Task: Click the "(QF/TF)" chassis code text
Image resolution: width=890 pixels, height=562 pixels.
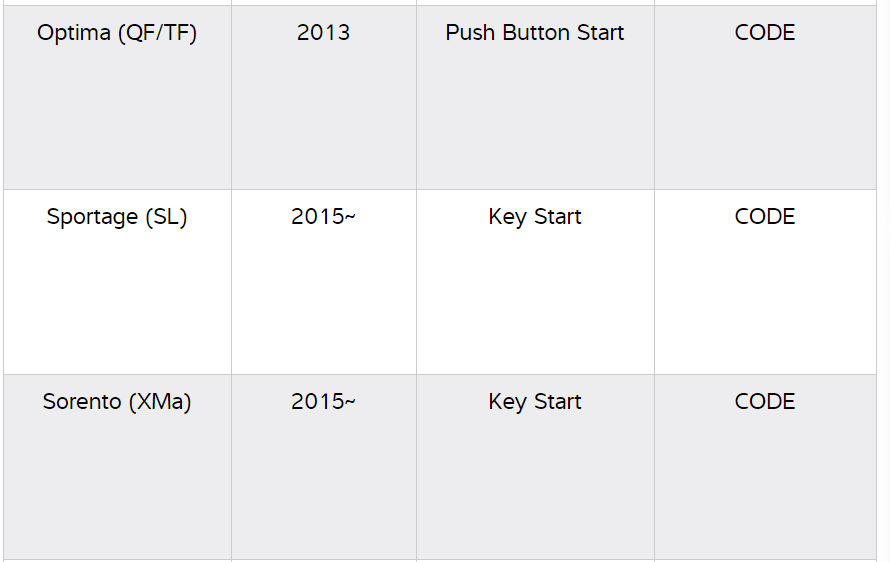Action: click(x=157, y=33)
